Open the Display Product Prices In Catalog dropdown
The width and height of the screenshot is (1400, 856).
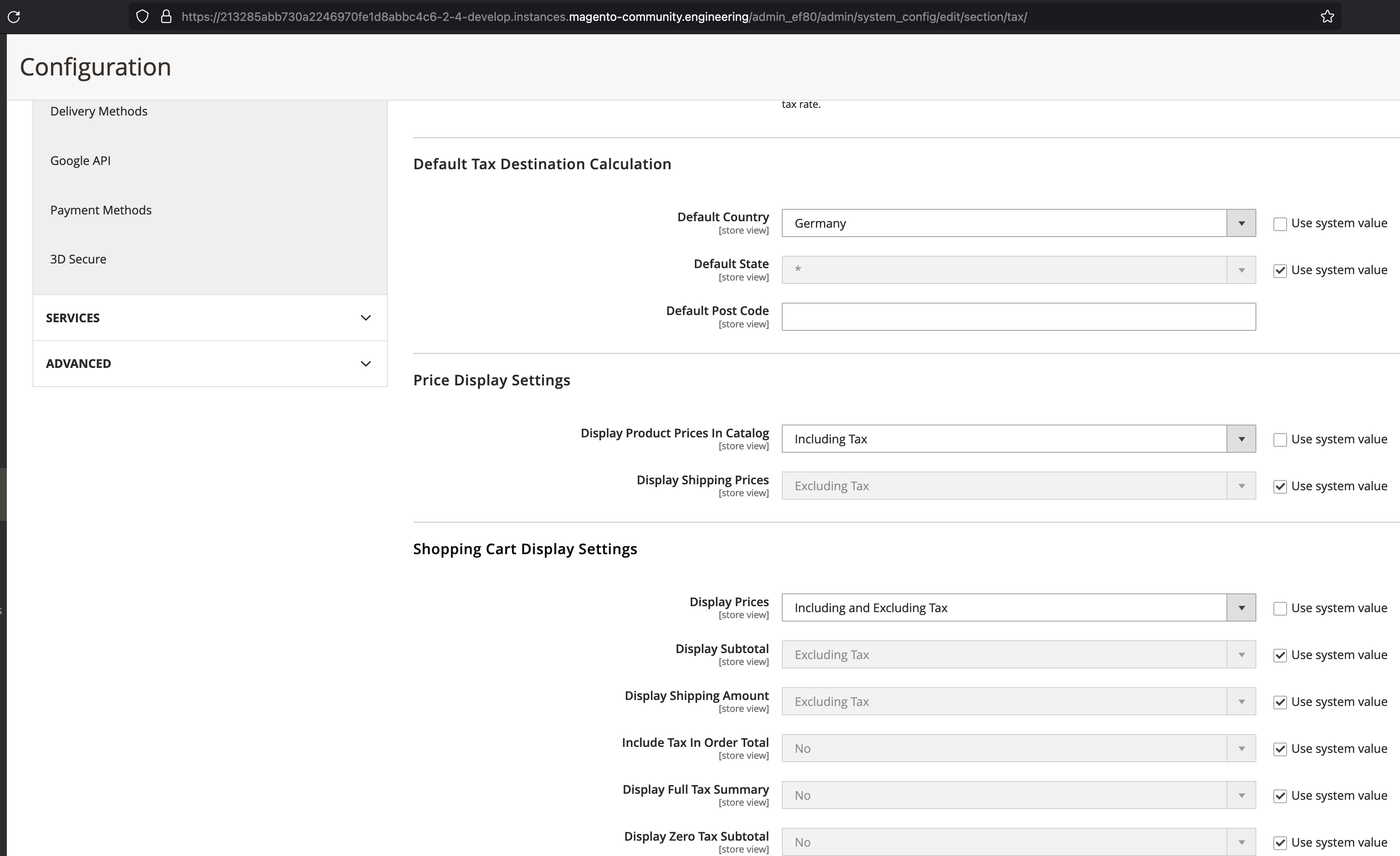pyautogui.click(x=1241, y=439)
